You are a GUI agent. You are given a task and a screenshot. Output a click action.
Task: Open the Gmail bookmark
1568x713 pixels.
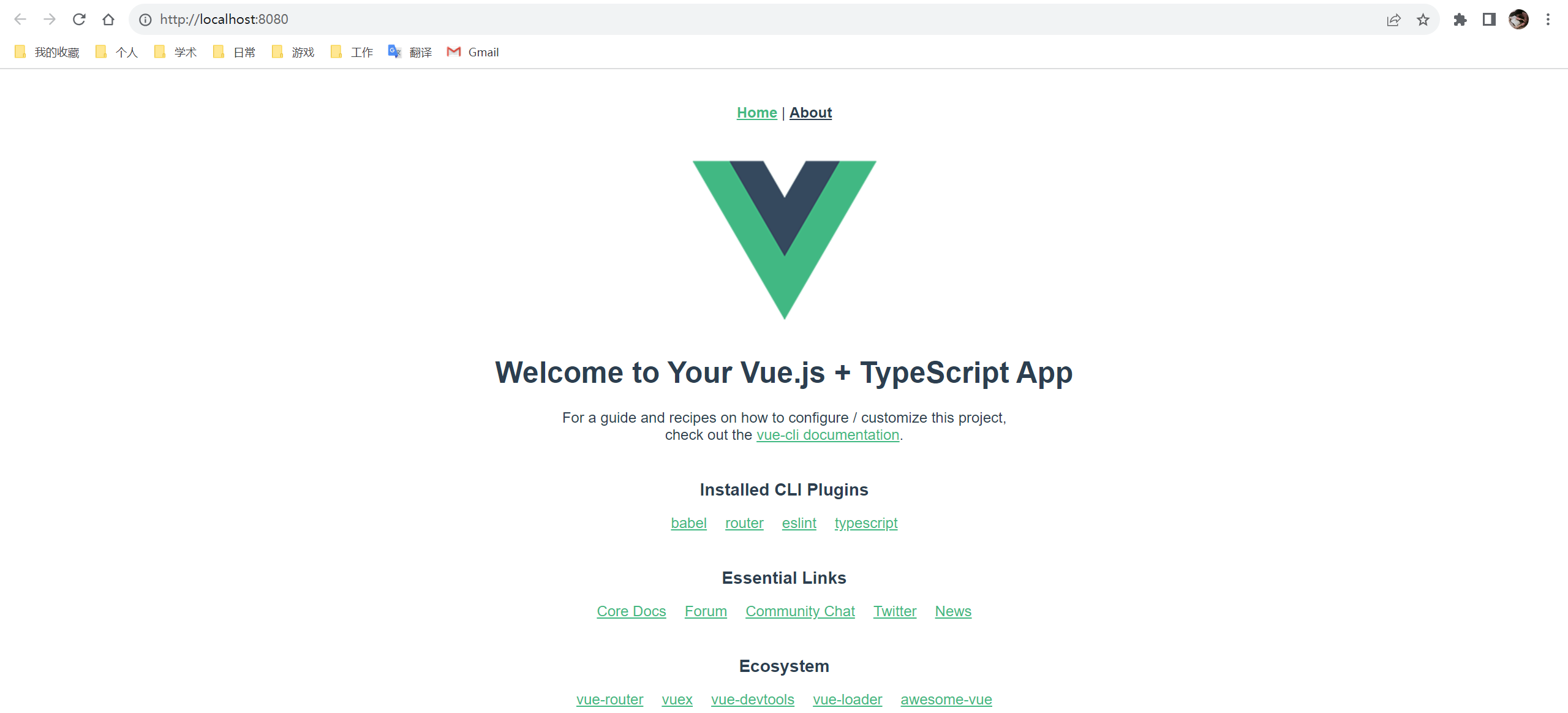click(473, 52)
